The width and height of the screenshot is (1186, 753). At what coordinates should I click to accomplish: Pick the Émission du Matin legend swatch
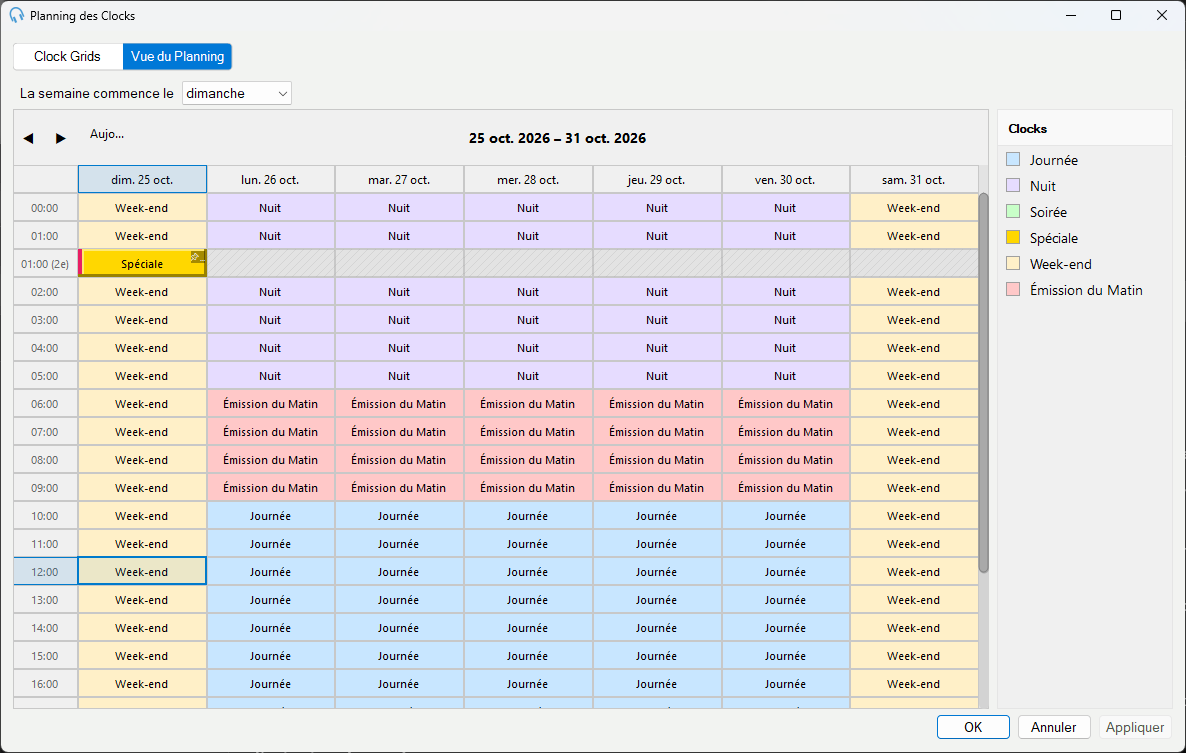[1013, 290]
